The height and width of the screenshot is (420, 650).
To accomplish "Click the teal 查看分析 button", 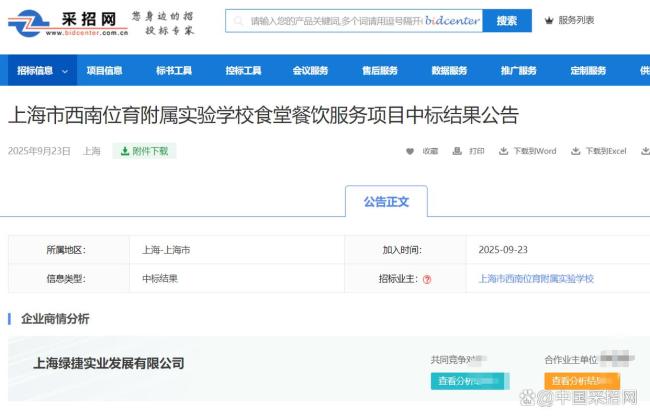I will coord(469,381).
